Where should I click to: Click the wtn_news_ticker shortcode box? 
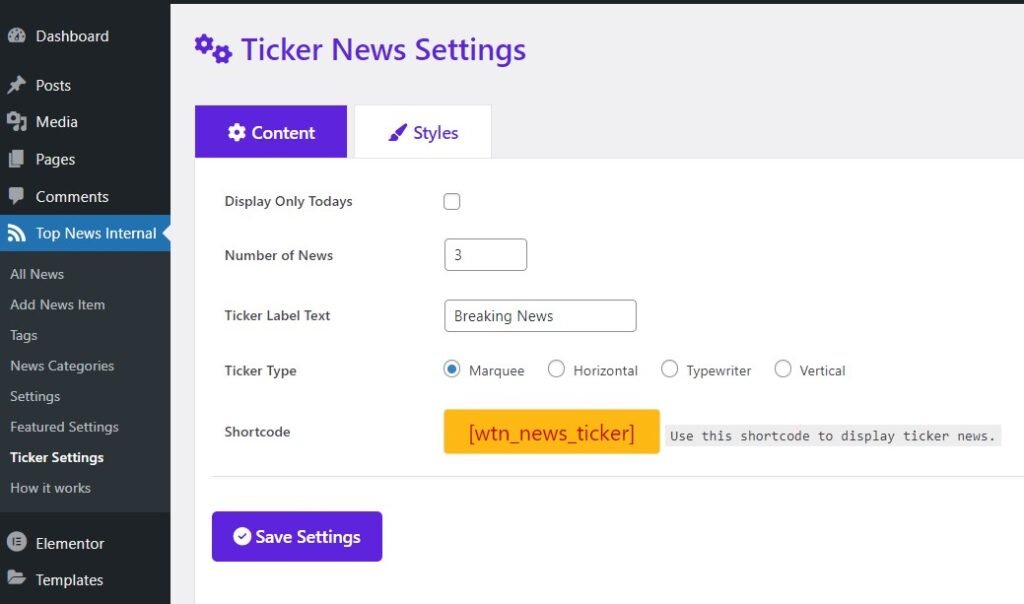[x=550, y=432]
